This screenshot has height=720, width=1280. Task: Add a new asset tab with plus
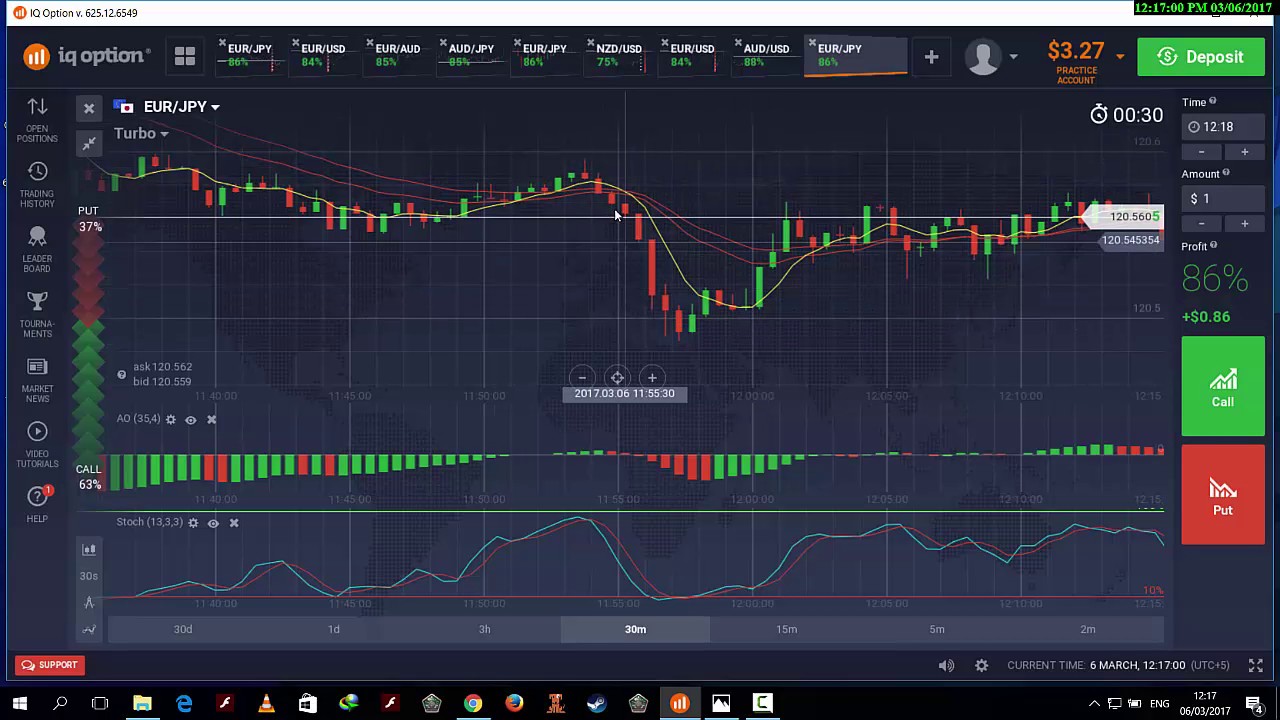931,57
